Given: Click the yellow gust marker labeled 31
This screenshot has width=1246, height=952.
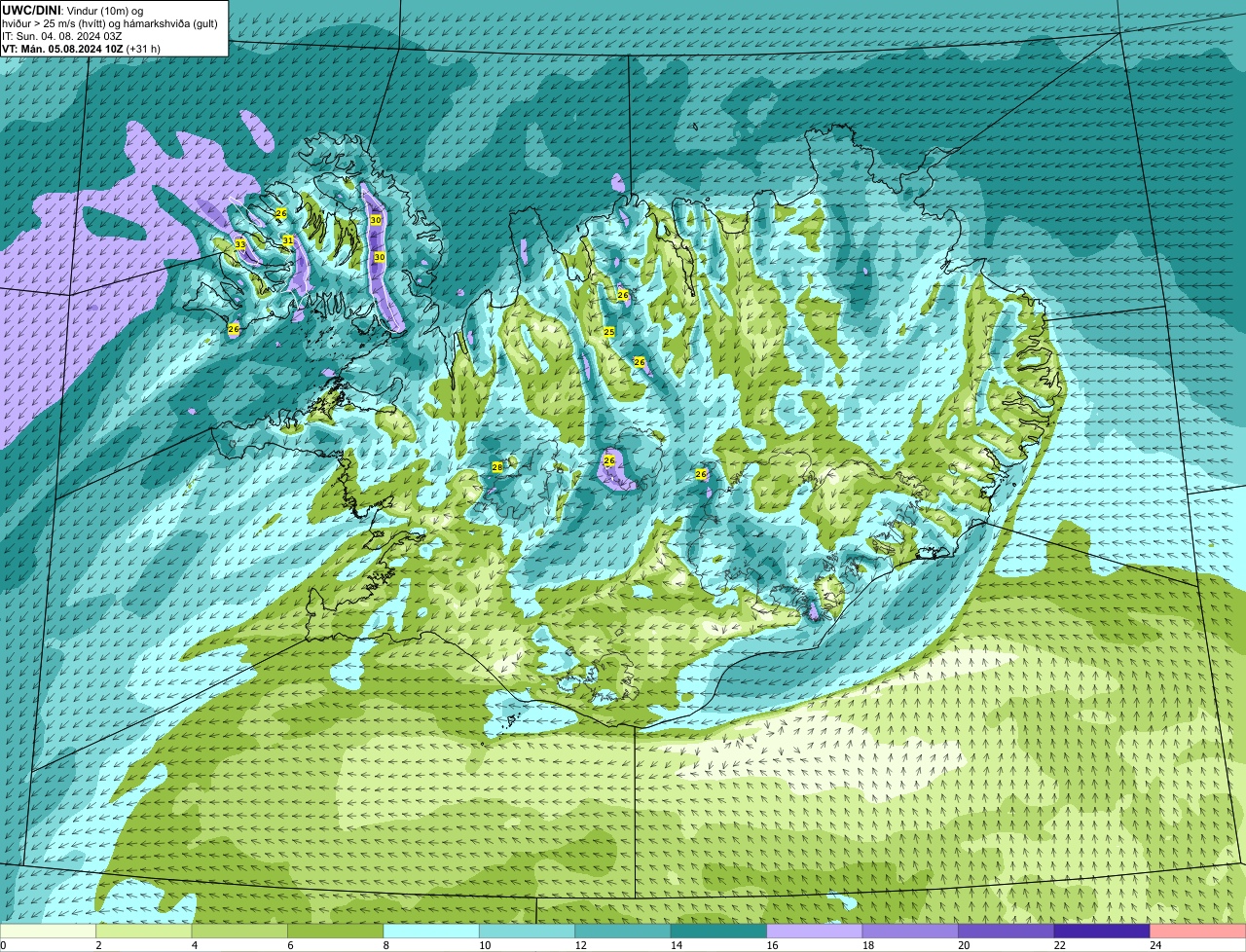Looking at the screenshot, I should tap(287, 239).
